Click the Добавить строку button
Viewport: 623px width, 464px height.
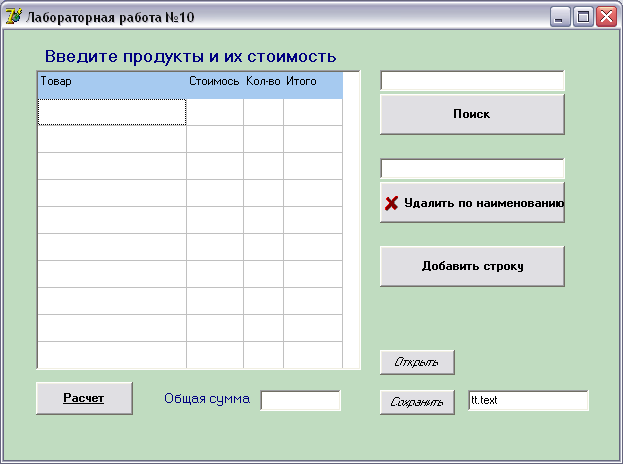(472, 266)
